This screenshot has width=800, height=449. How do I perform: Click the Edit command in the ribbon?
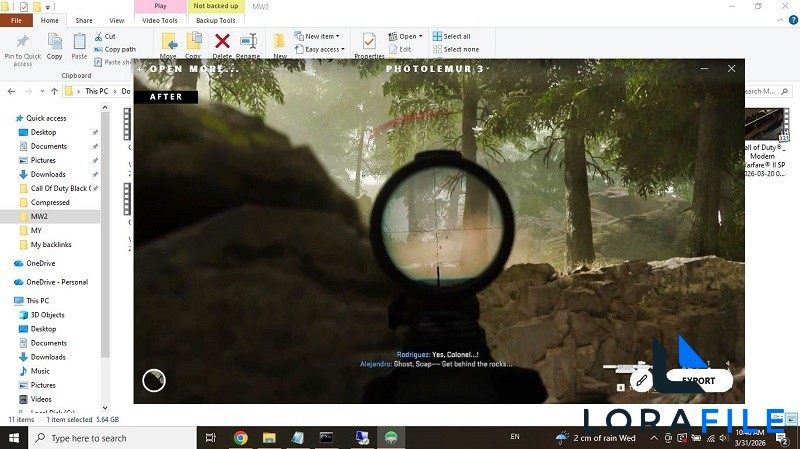(400, 49)
